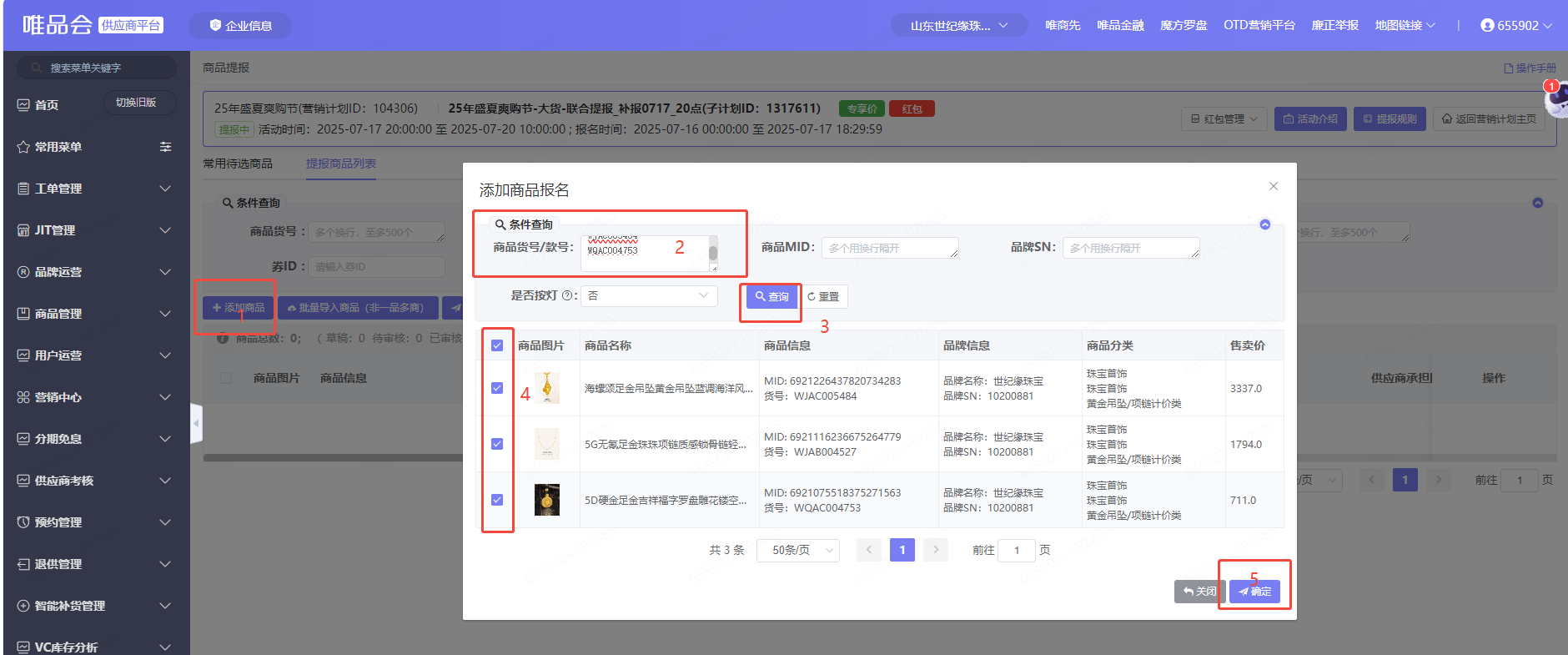The image size is (1568, 655).
Task: Uncheck the row with 货号 WJAC005484
Action: coord(497,388)
